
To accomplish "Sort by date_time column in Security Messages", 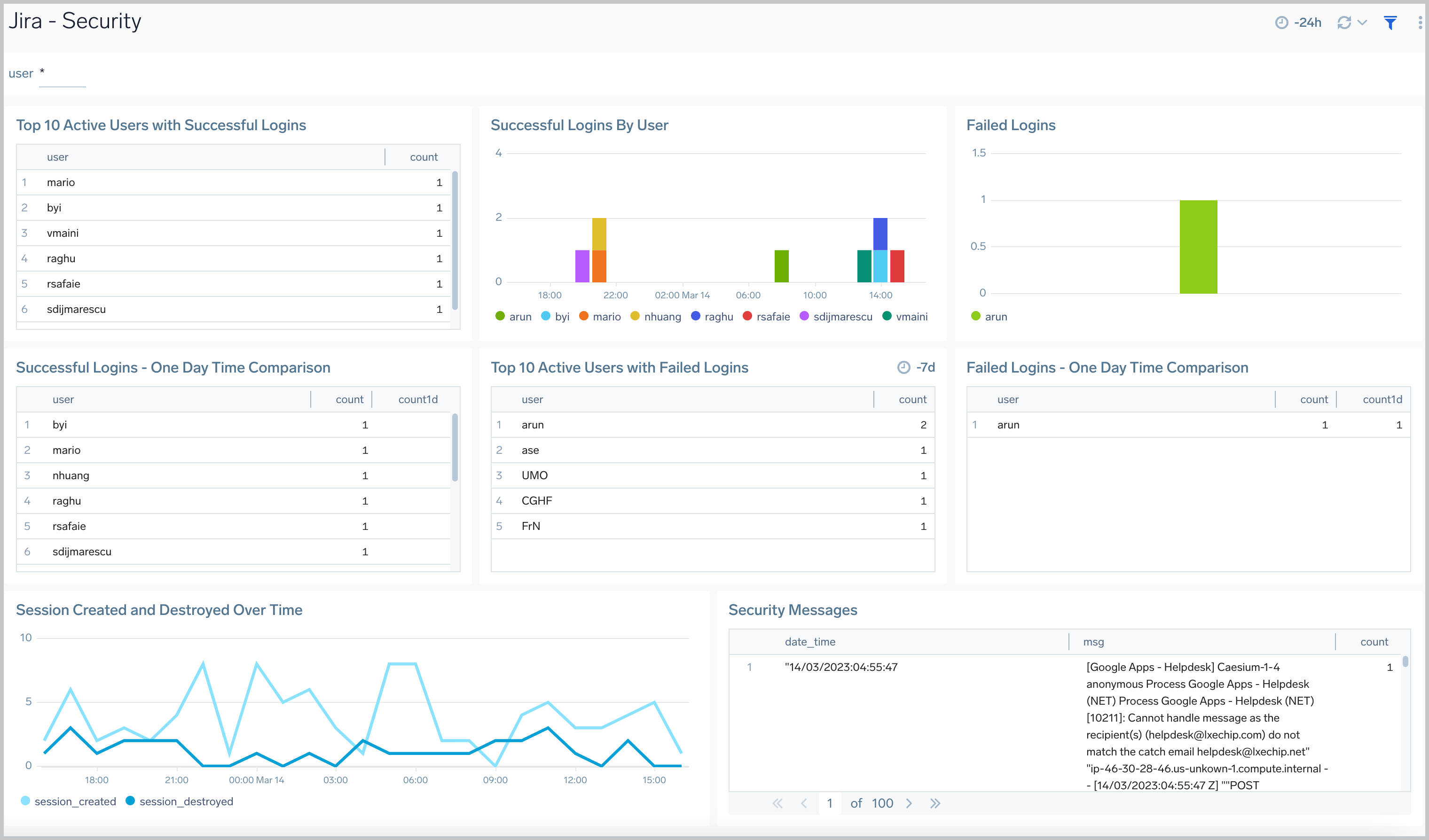I will pyautogui.click(x=810, y=642).
